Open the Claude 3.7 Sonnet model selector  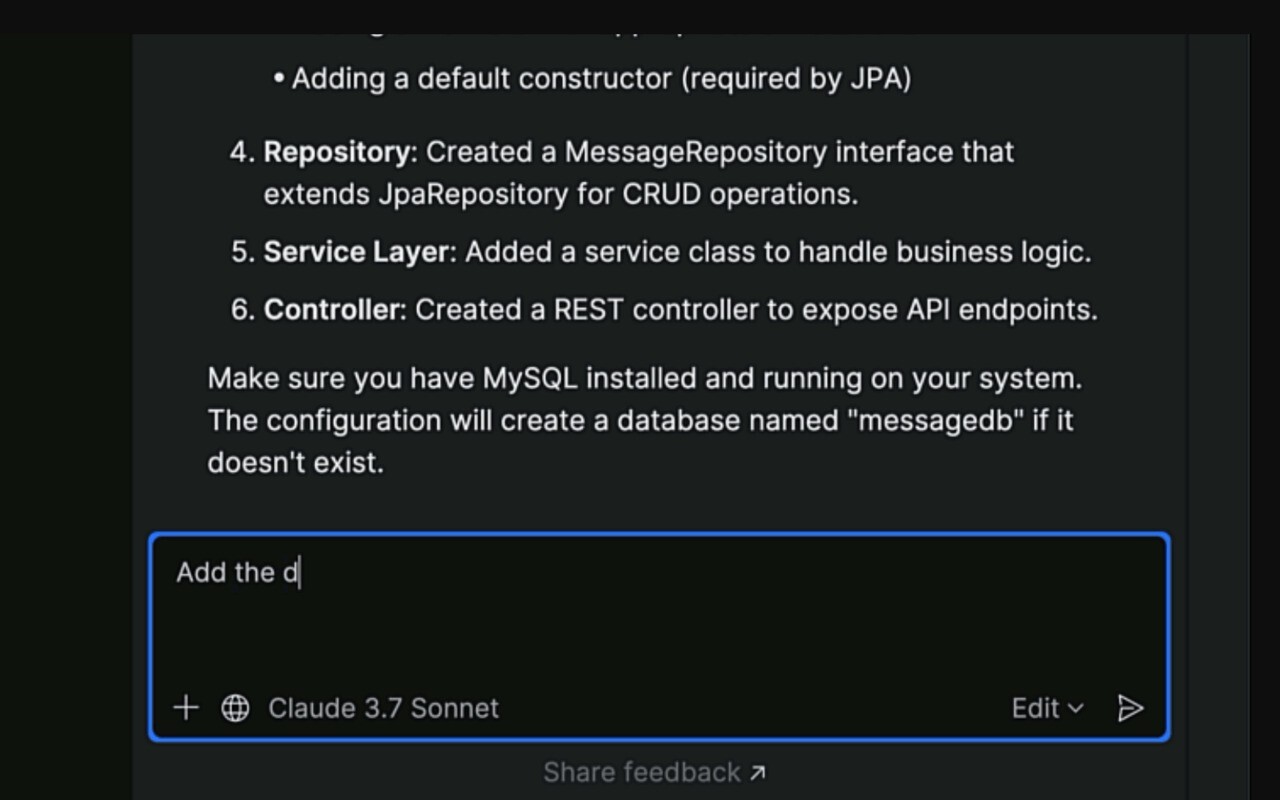pyautogui.click(x=383, y=708)
